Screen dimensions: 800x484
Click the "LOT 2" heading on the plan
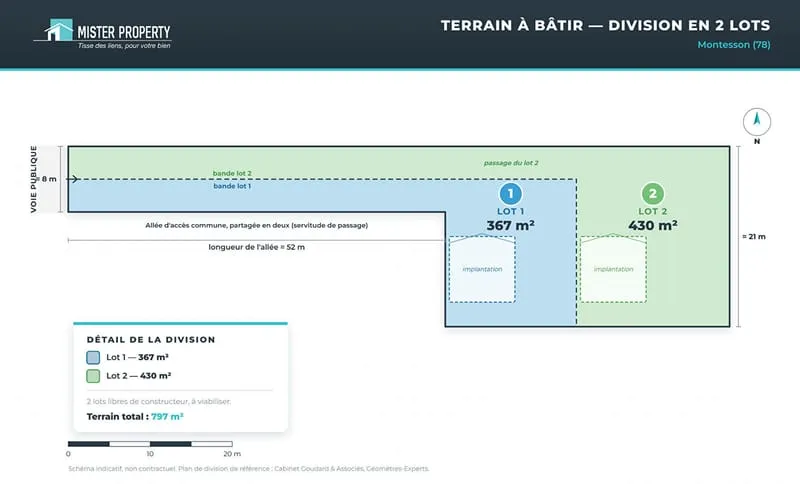click(653, 211)
